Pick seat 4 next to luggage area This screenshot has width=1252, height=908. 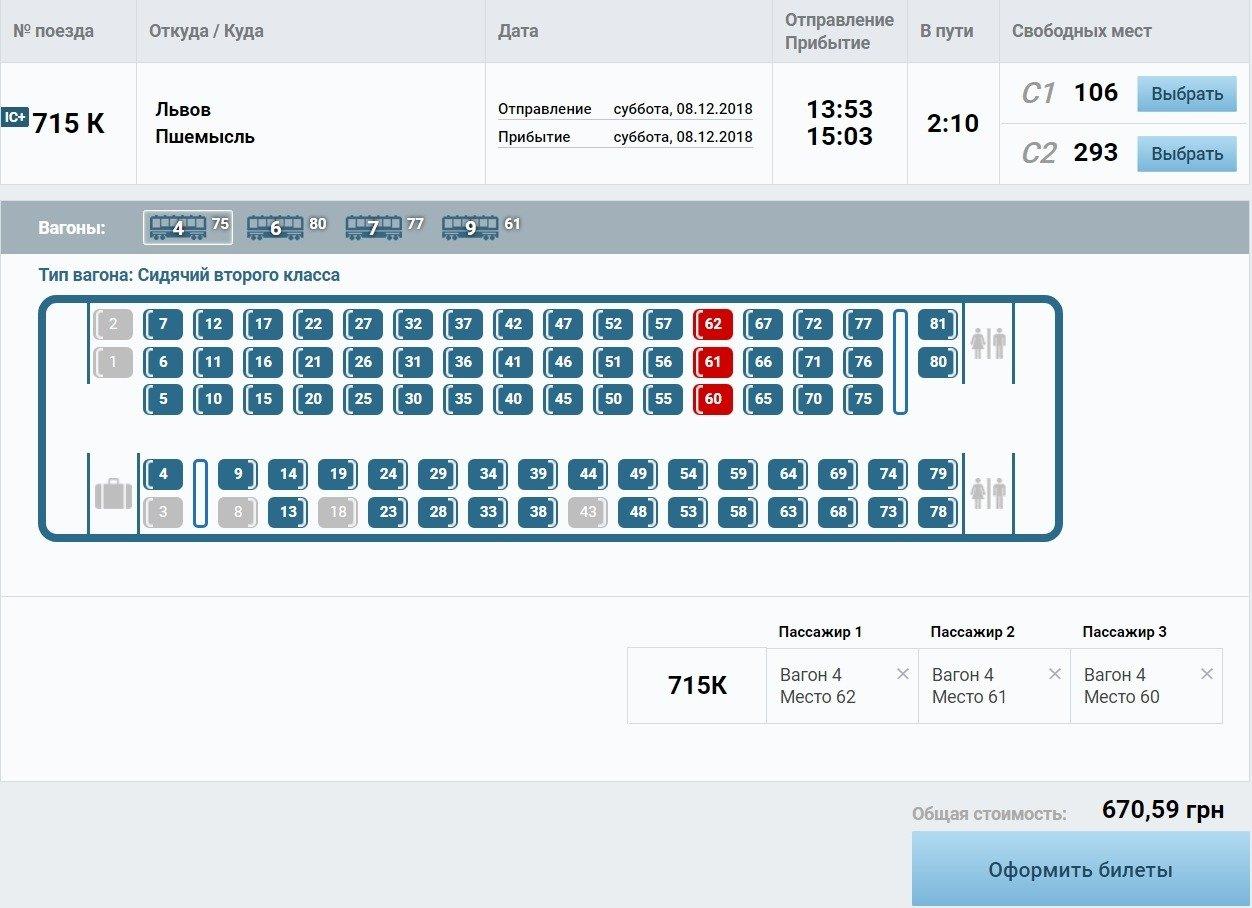[x=163, y=474]
